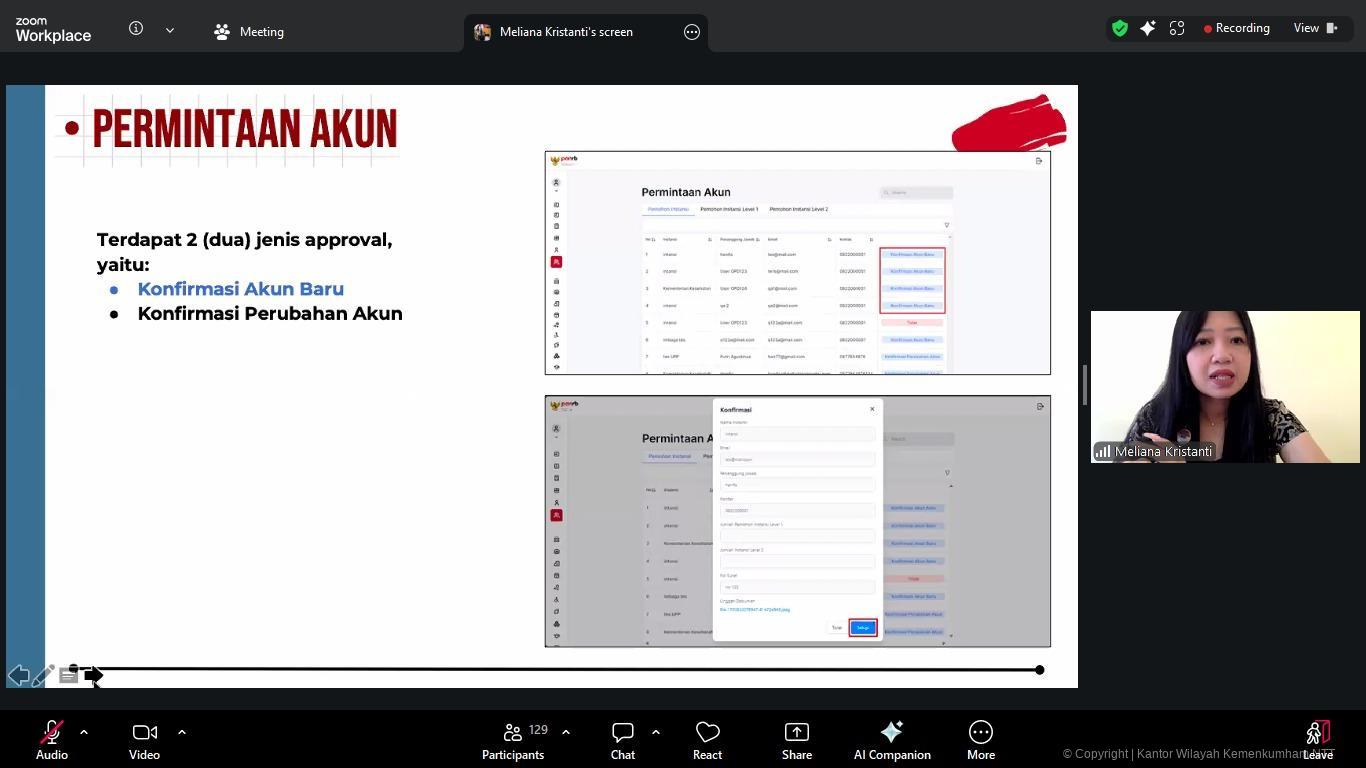
Task: Open the meeting info icon
Action: [x=136, y=29]
